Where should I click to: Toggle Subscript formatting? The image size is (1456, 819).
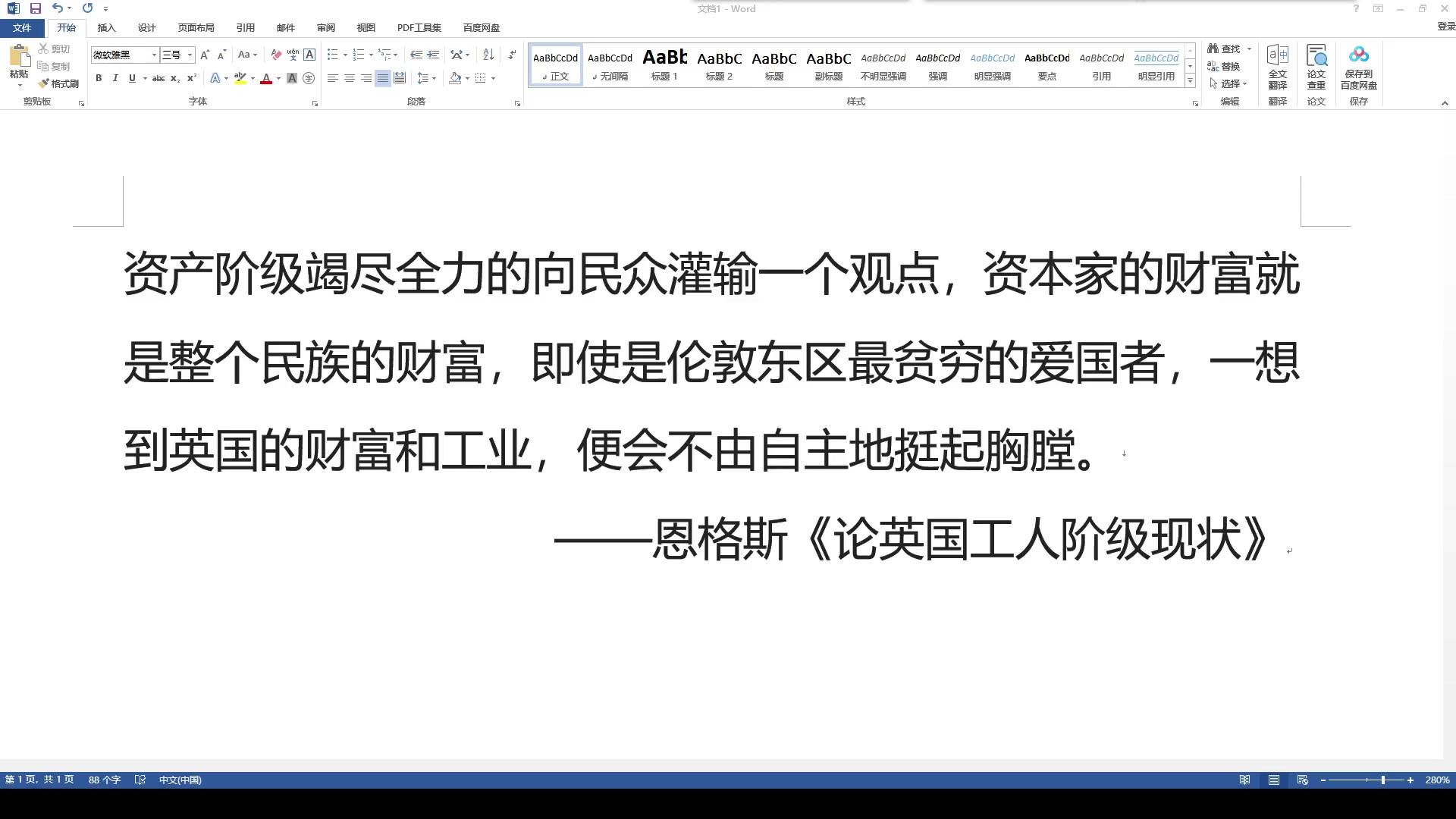coord(175,78)
